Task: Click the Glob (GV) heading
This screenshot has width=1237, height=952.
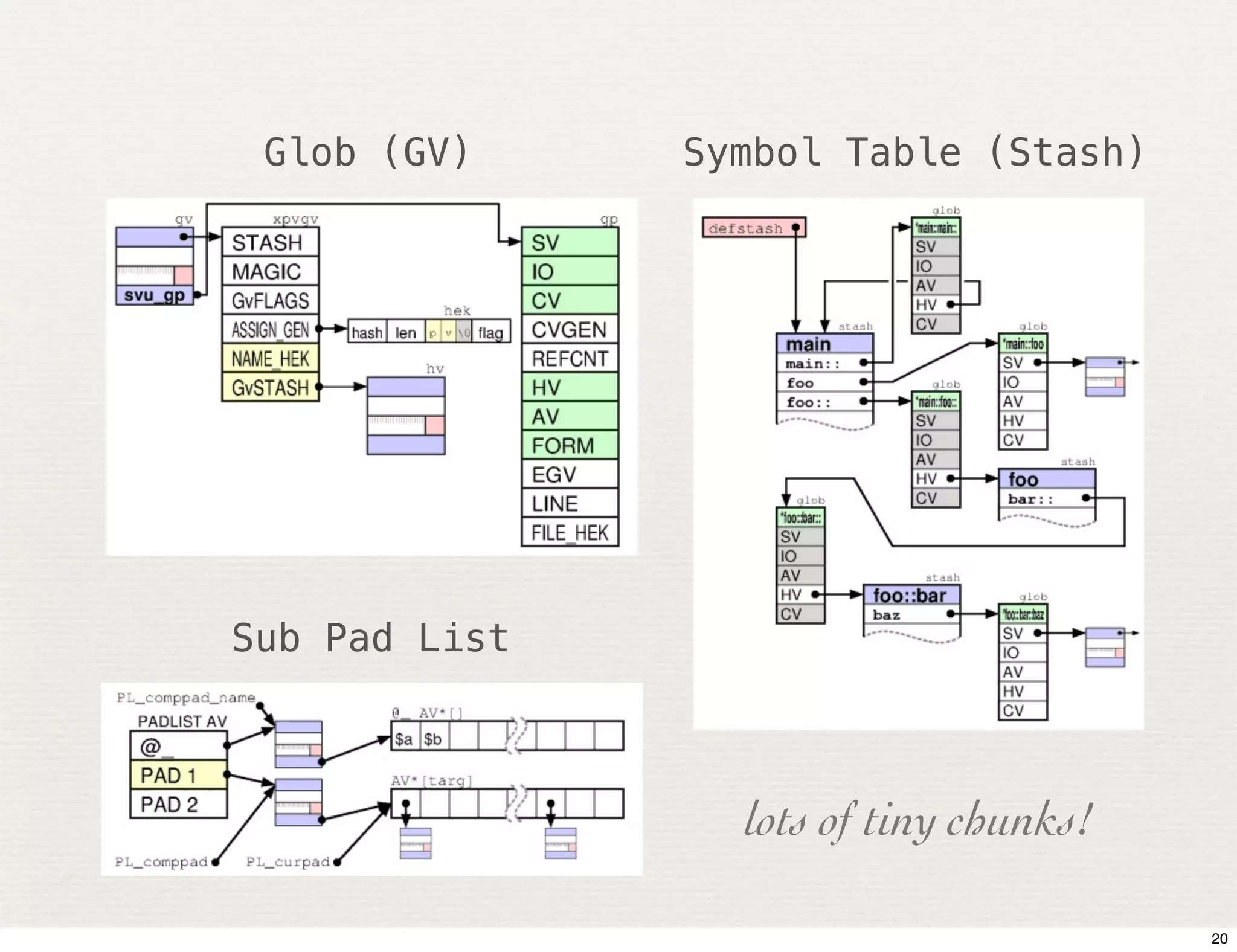Action: point(367,152)
